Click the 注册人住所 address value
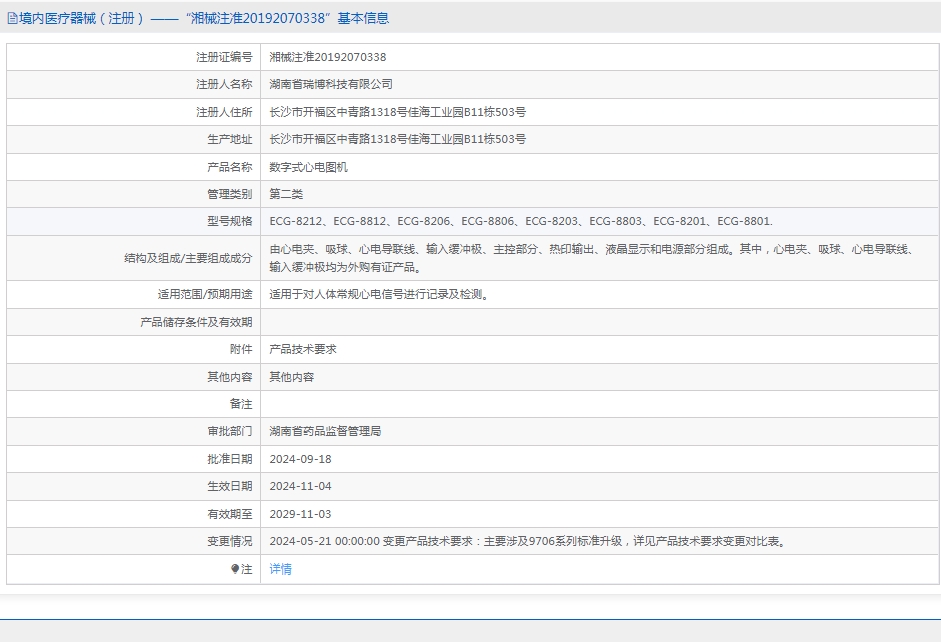Viewport: 941px width, 642px height. (397, 112)
